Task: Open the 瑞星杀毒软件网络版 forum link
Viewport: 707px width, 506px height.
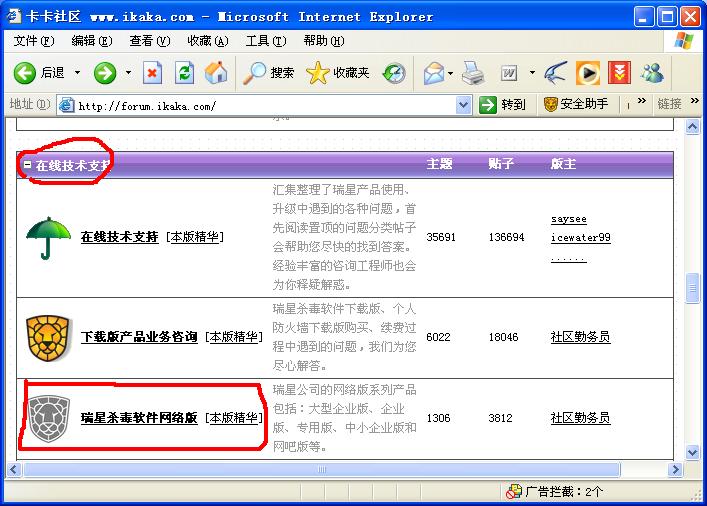Action: click(x=139, y=418)
